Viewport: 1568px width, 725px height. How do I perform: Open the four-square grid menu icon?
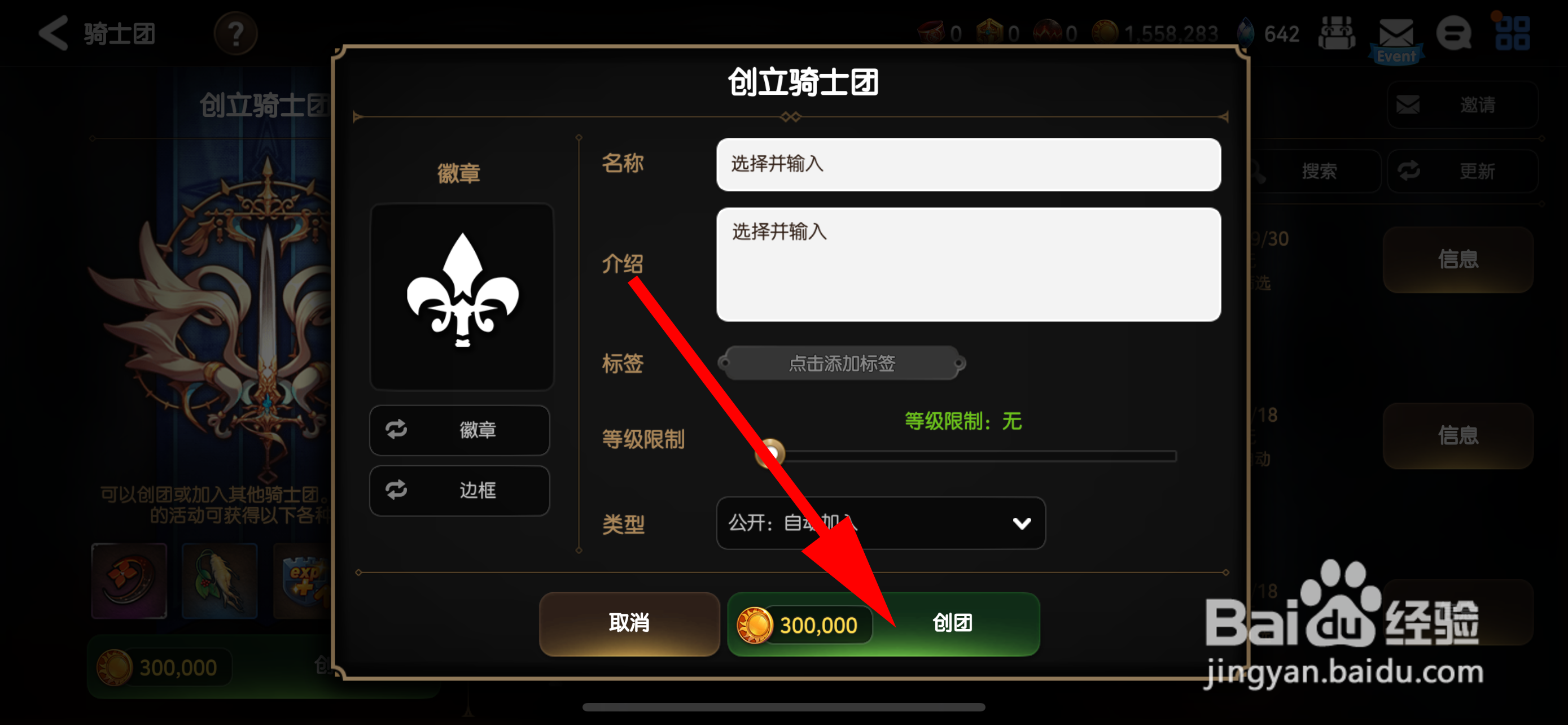click(x=1512, y=33)
